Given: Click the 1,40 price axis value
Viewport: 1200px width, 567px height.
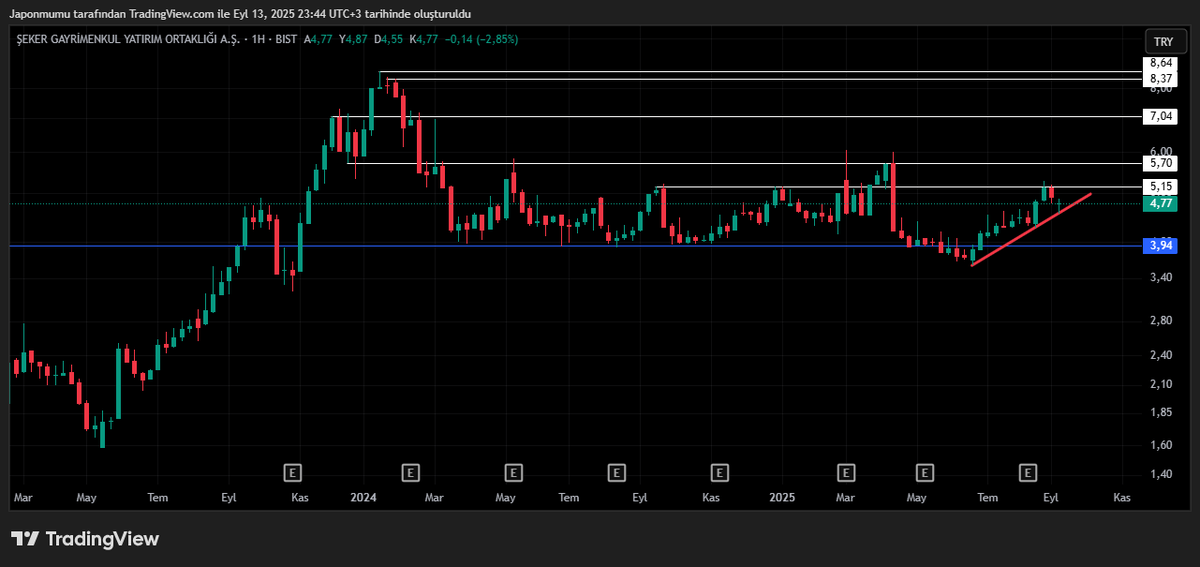Looking at the screenshot, I should click(1160, 473).
